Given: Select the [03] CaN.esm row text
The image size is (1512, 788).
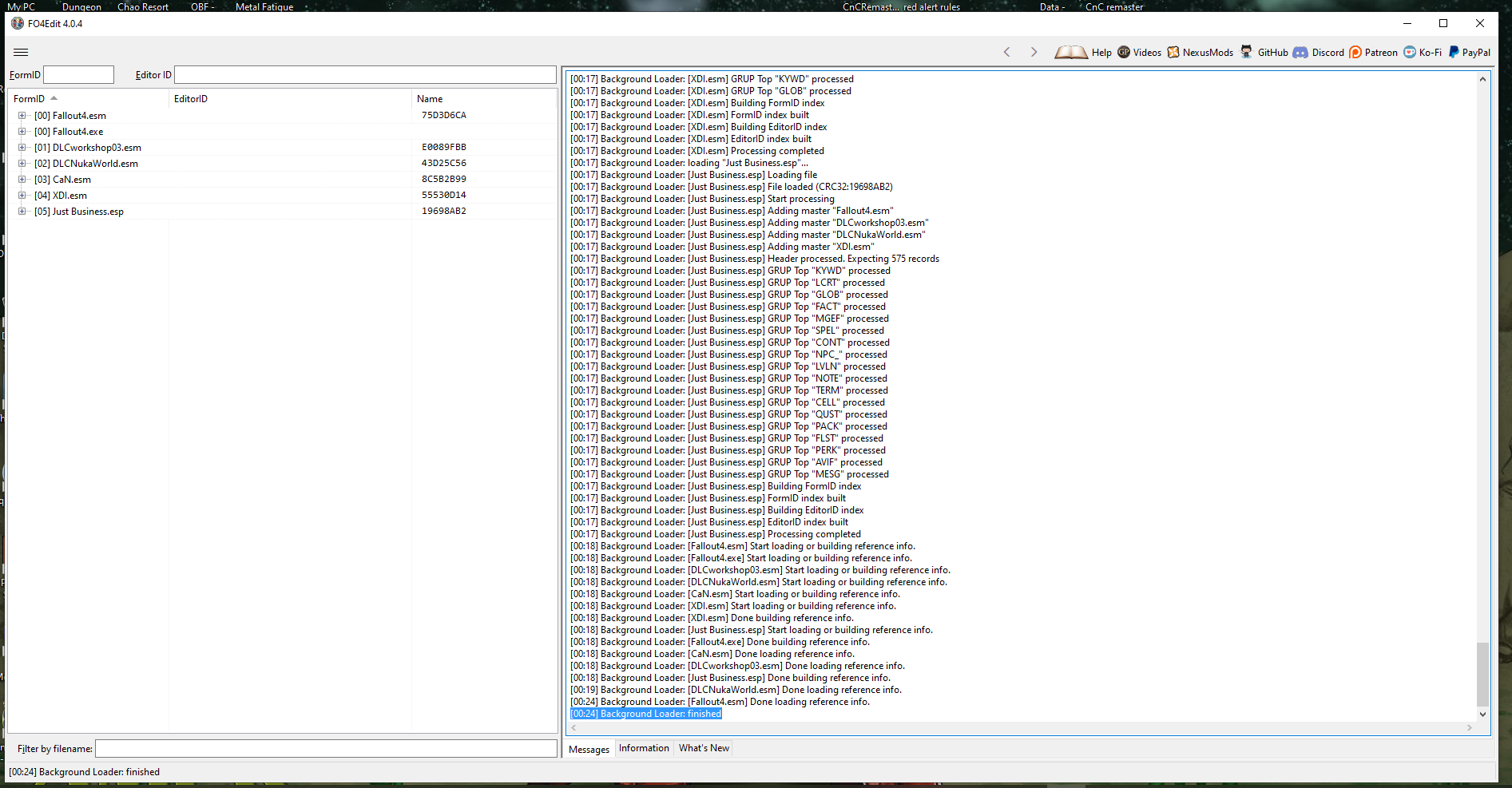Looking at the screenshot, I should tap(62, 180).
